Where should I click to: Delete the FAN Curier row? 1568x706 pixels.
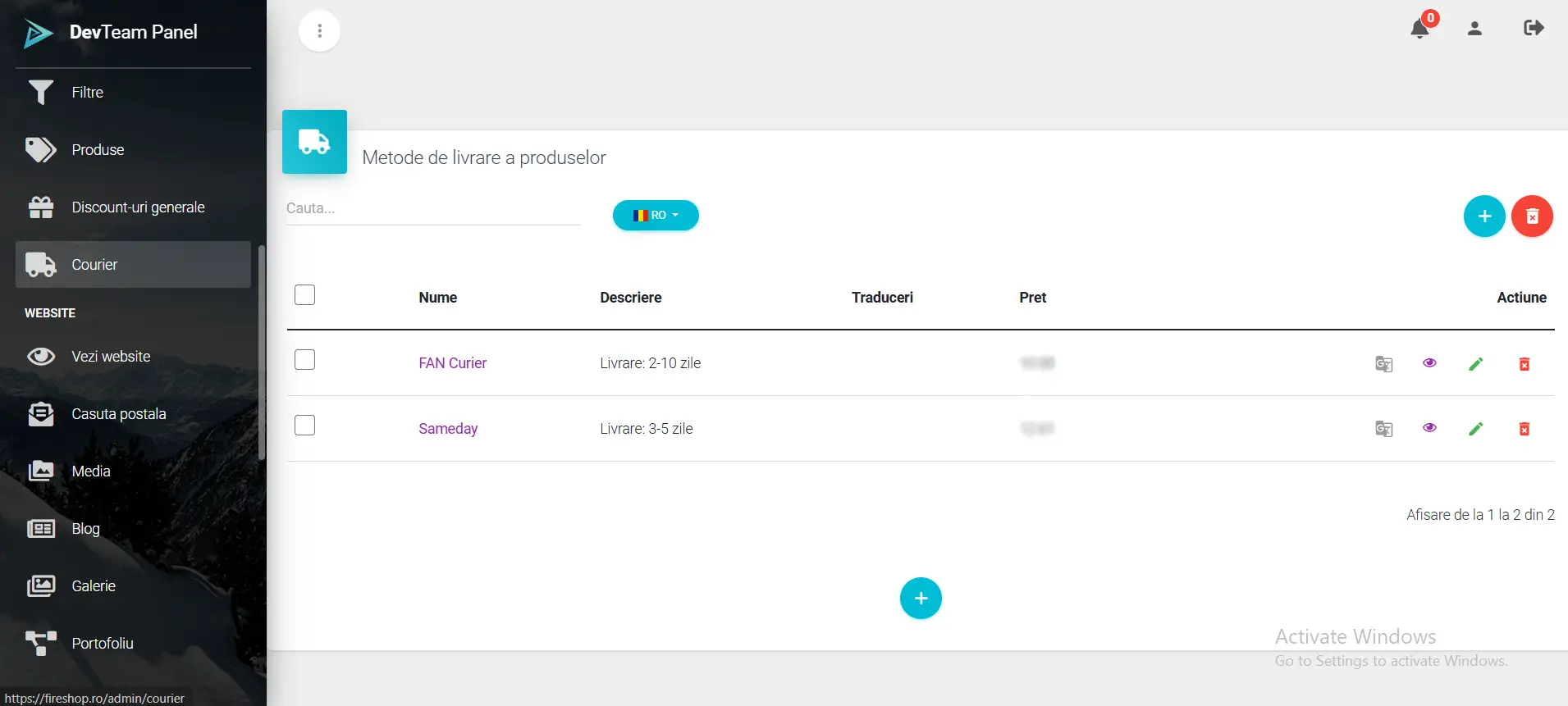[1524, 364]
